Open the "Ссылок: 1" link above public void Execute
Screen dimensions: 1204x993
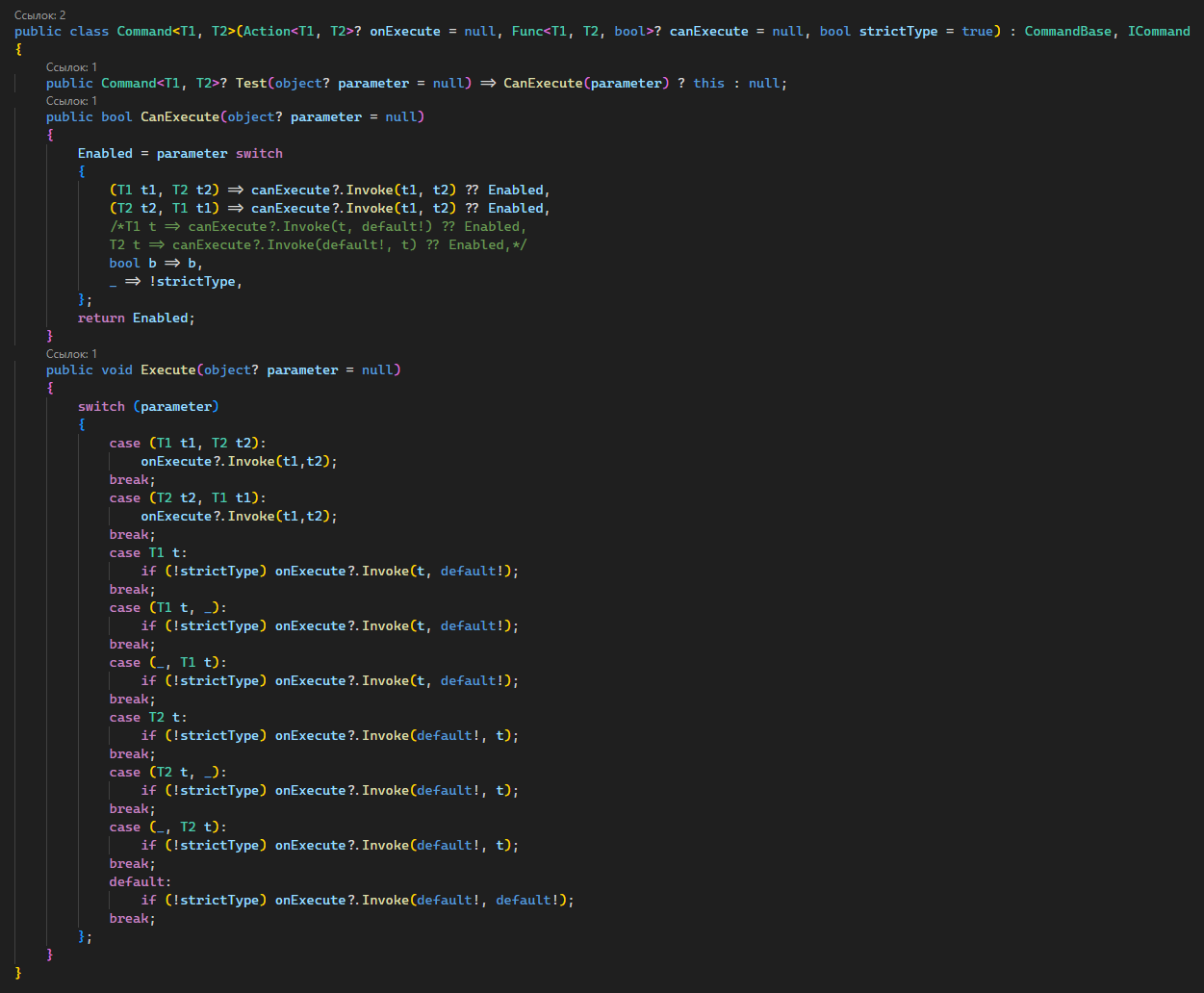pyautogui.click(x=71, y=354)
